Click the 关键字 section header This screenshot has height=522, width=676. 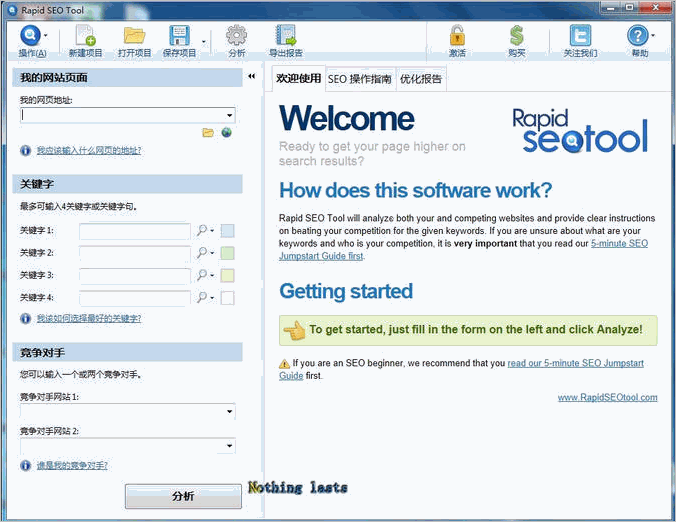click(127, 184)
